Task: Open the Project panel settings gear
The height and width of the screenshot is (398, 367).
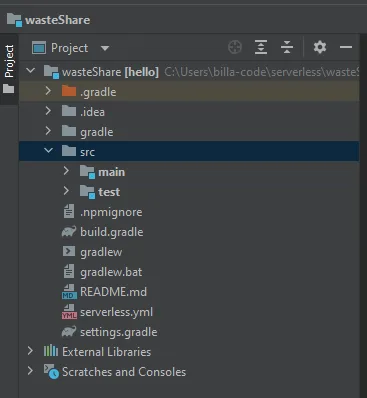Action: (320, 47)
